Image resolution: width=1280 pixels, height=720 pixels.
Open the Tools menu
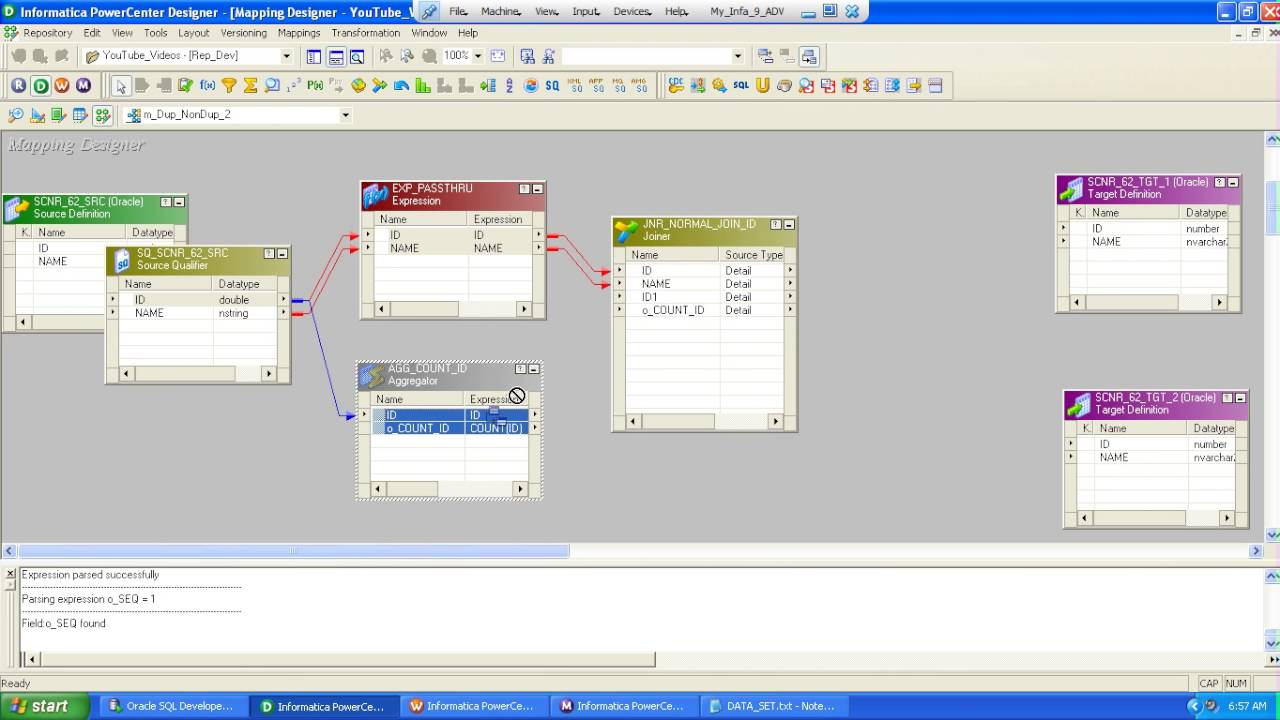pos(155,33)
